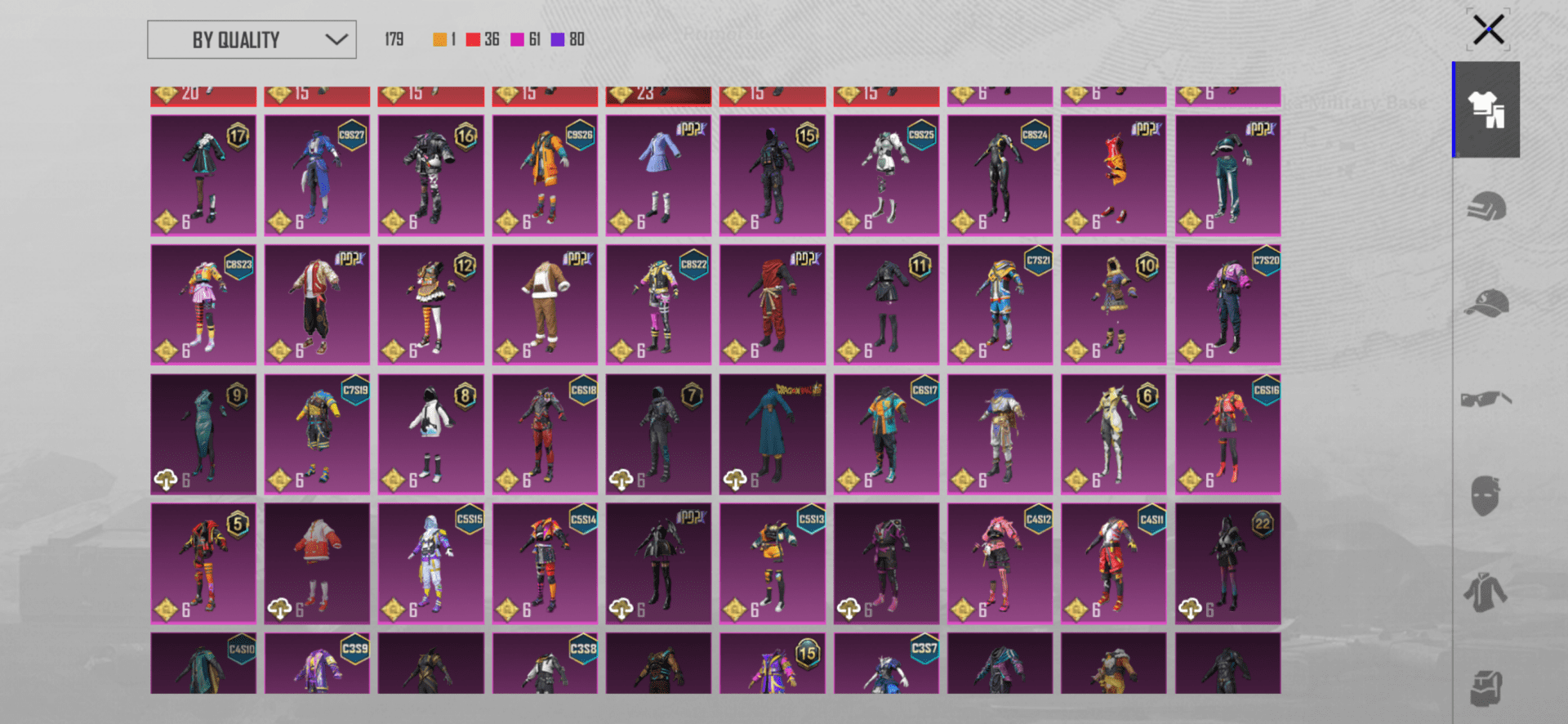The width and height of the screenshot is (1568, 724).
Task: Filter by orange quality swatch
Action: point(439,40)
